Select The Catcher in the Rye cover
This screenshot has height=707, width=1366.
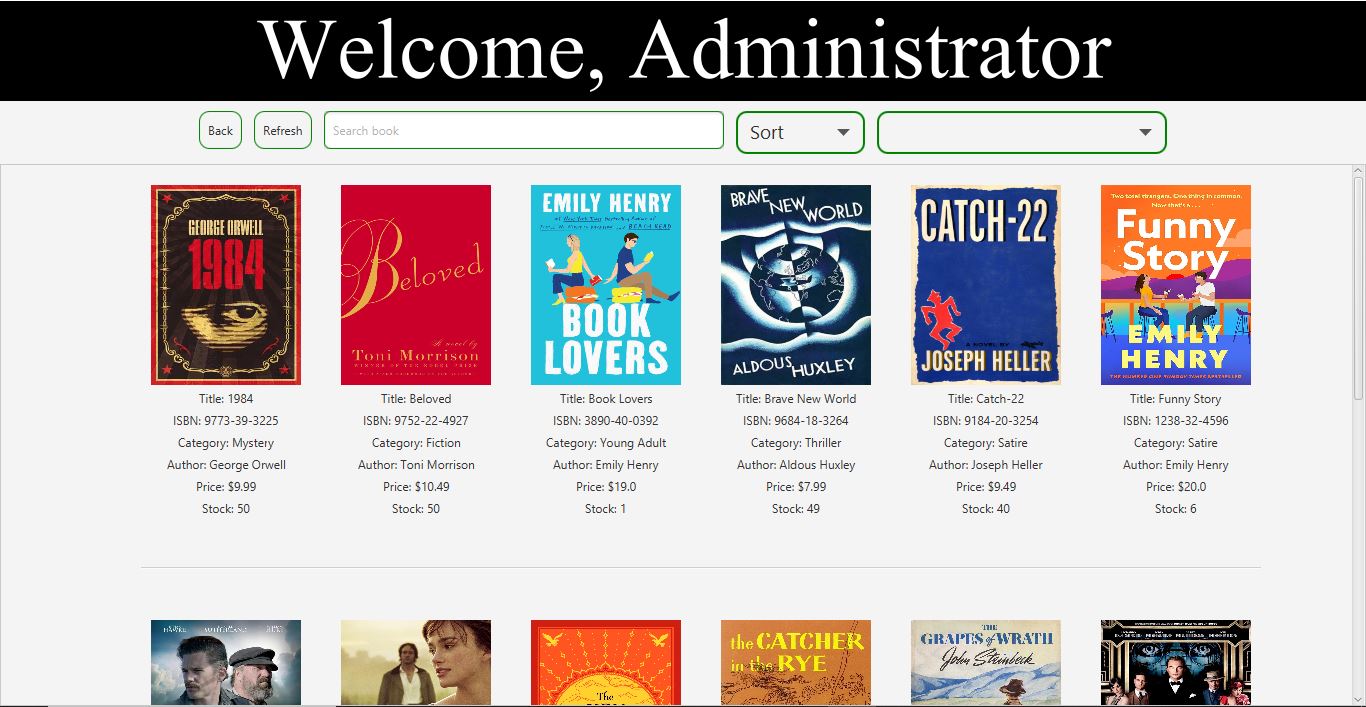click(x=796, y=662)
